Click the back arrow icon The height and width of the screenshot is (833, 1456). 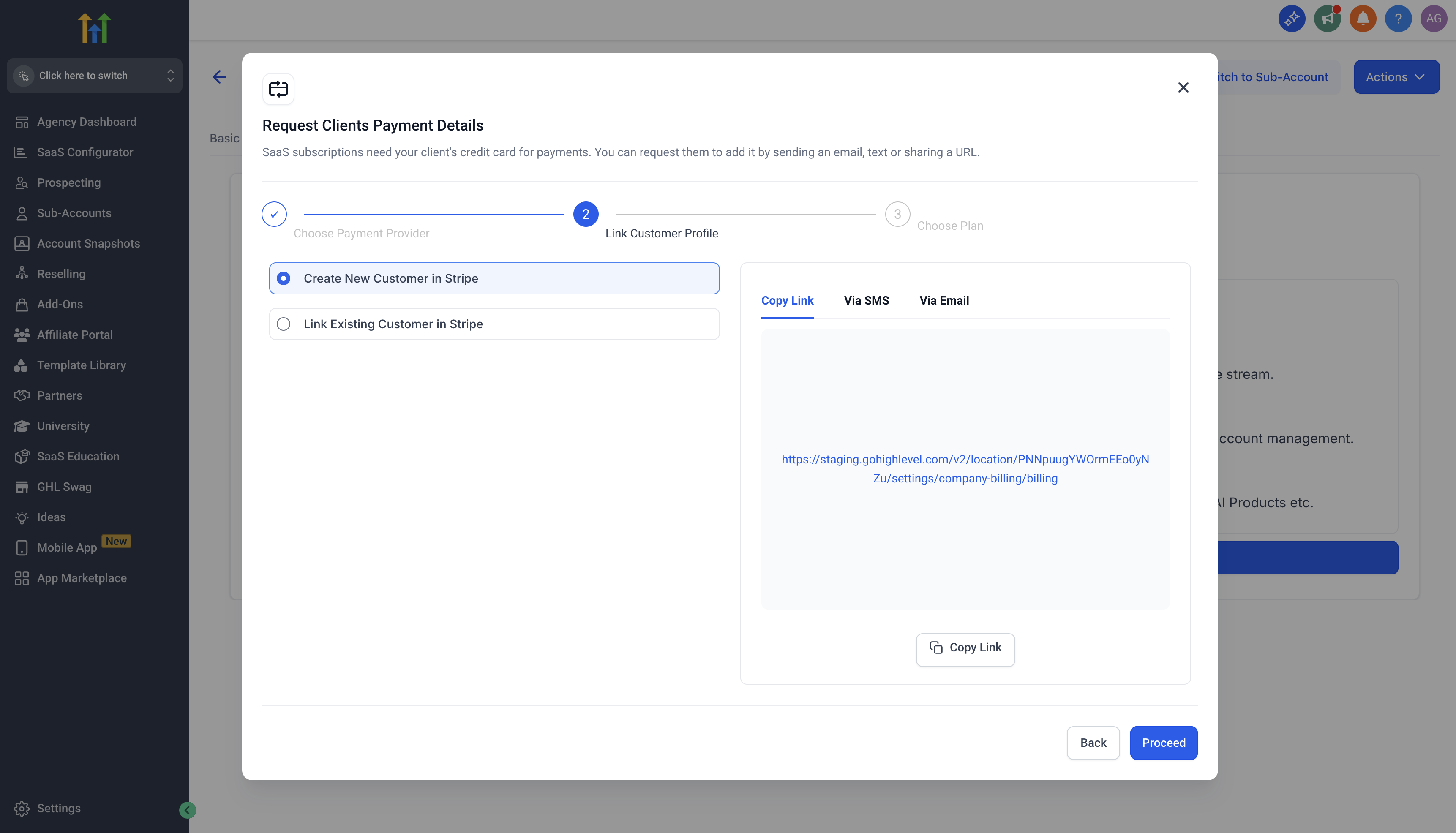220,76
